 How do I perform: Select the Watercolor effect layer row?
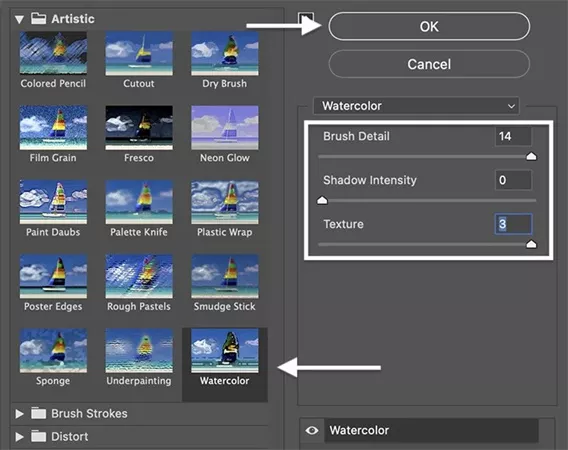click(x=431, y=430)
